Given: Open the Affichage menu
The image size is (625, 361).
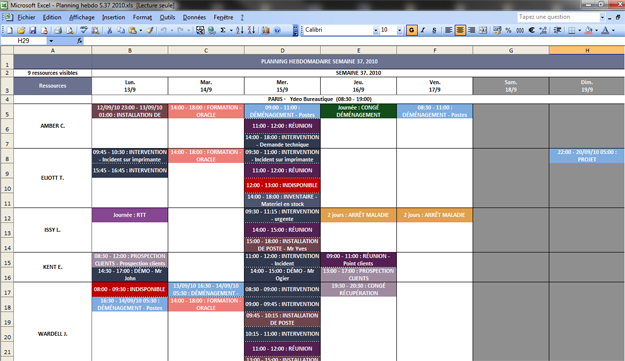Looking at the screenshot, I should 82,17.
